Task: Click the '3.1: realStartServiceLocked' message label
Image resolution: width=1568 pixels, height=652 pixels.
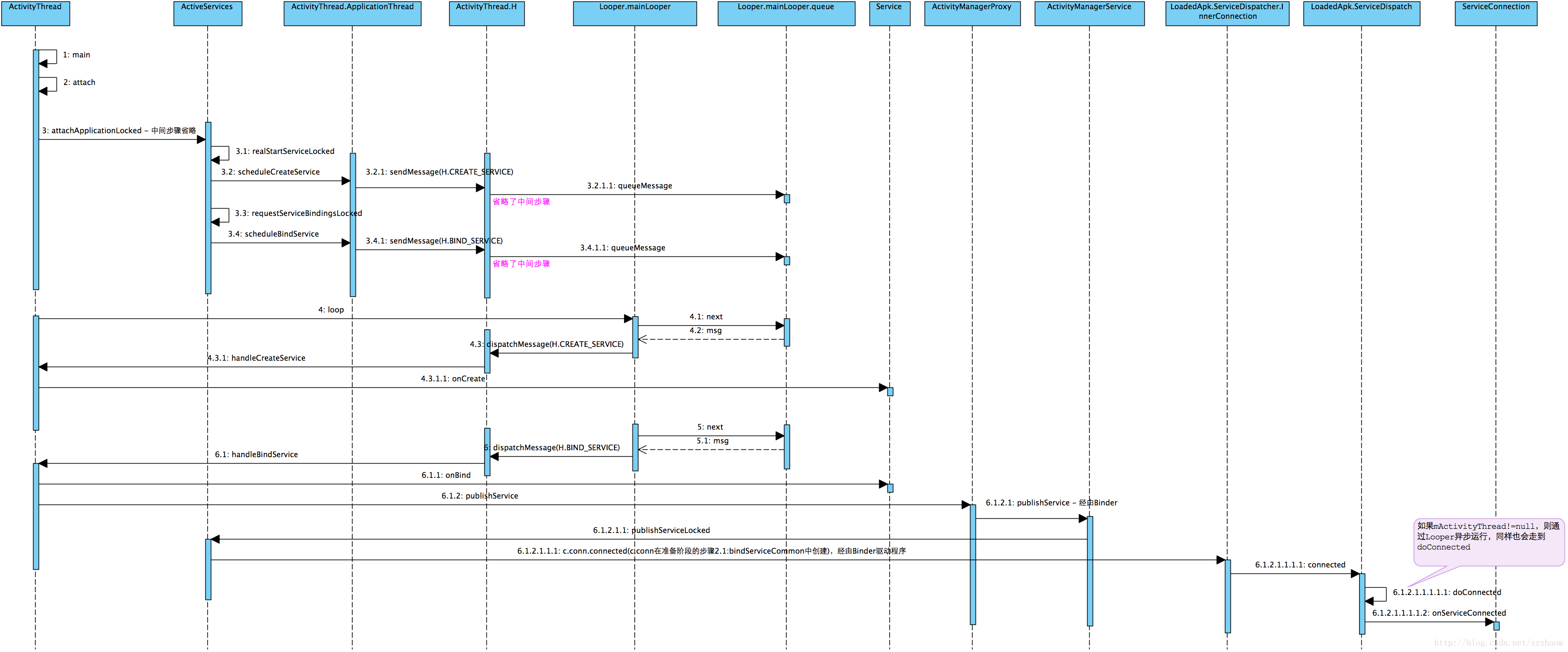Action: tap(285, 151)
